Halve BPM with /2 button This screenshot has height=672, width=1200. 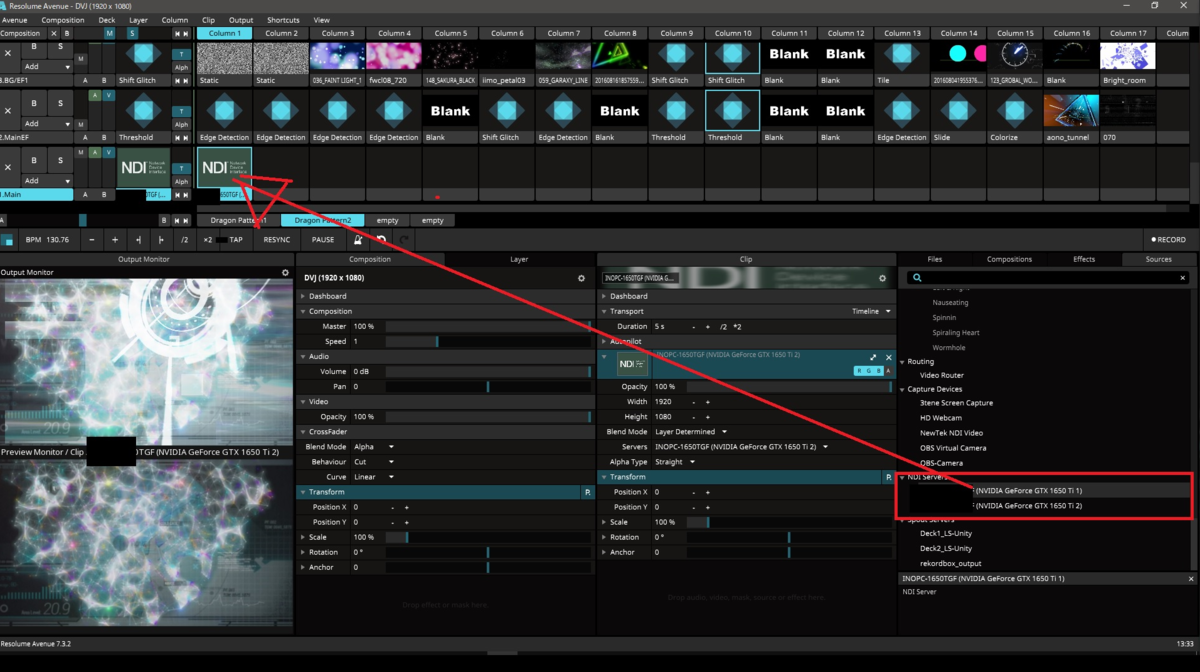point(184,240)
